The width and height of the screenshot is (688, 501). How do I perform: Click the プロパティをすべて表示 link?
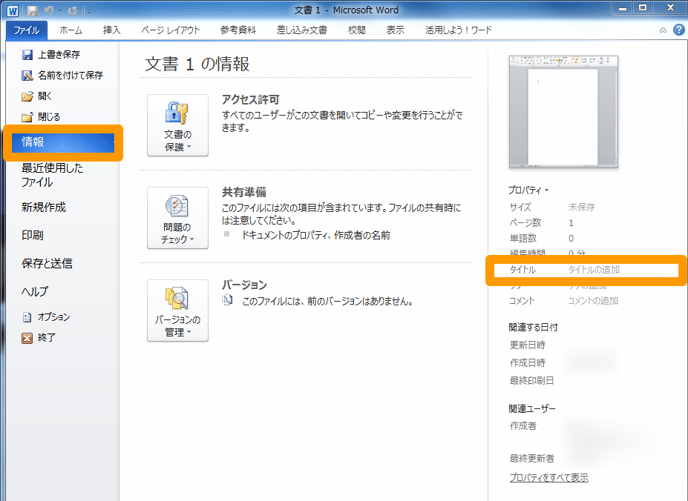click(x=549, y=478)
